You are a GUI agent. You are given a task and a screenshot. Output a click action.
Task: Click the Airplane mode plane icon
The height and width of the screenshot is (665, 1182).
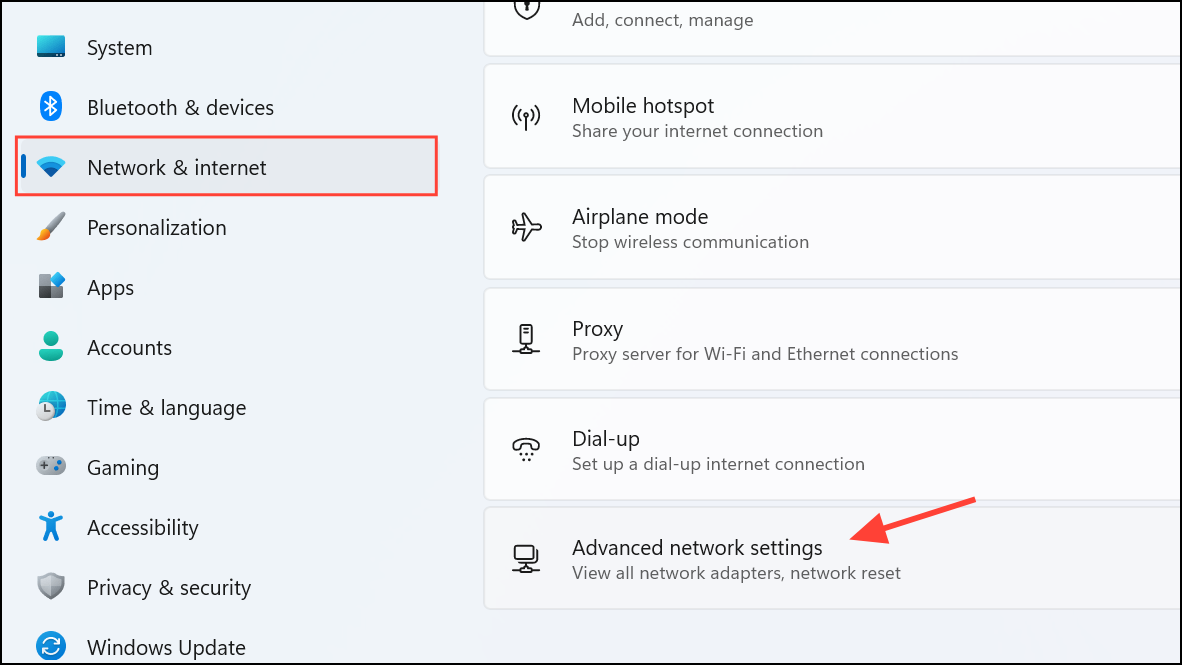[x=526, y=227]
